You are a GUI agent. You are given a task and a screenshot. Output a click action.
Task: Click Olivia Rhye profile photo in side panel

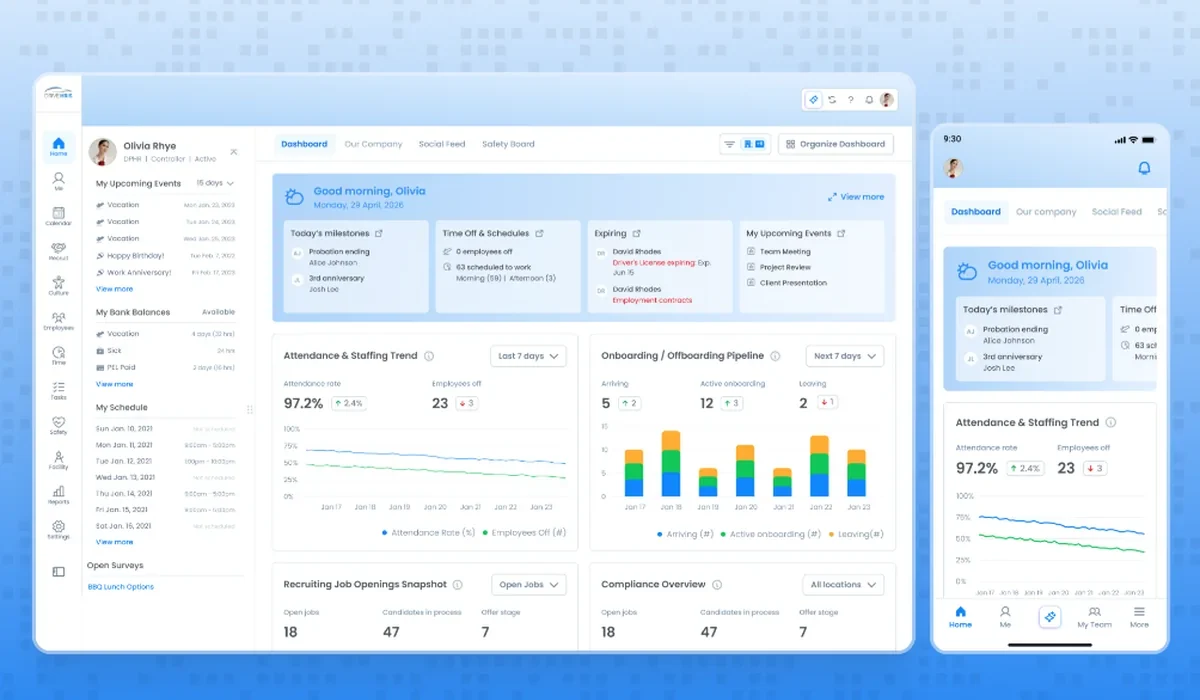coord(103,152)
